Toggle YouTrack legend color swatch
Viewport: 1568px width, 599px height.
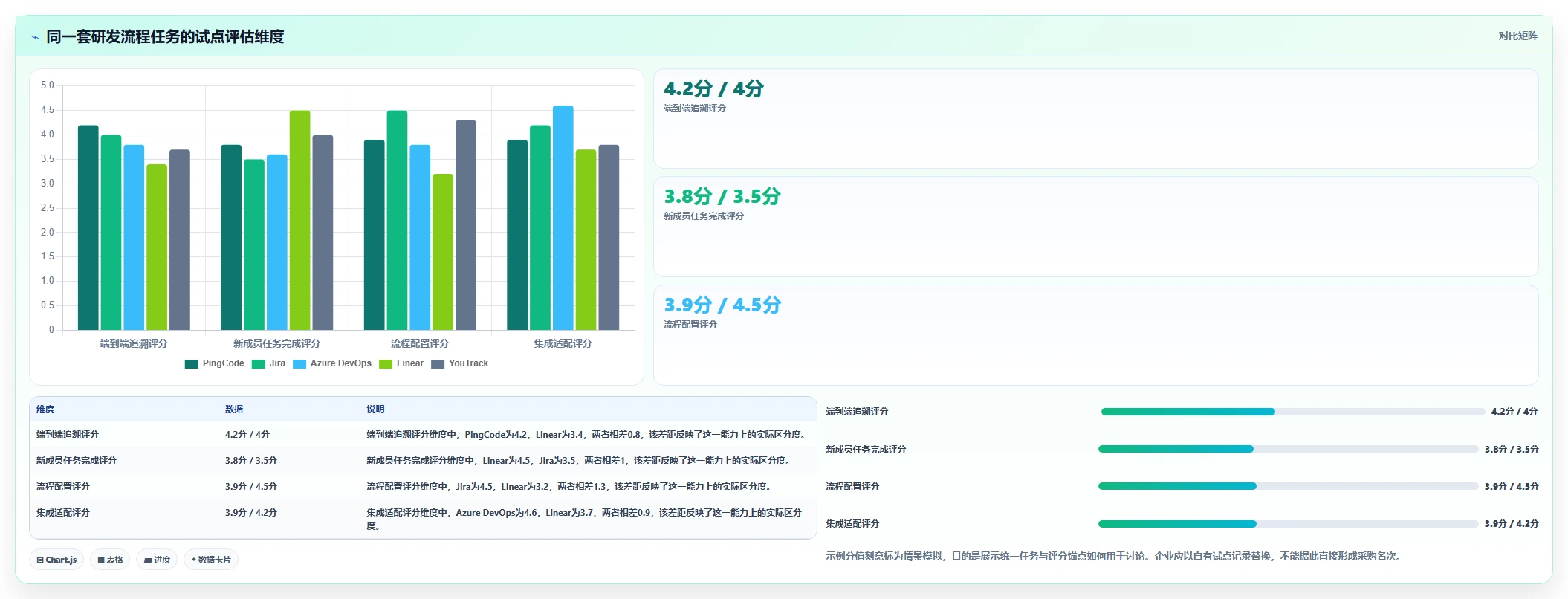pyautogui.click(x=438, y=364)
